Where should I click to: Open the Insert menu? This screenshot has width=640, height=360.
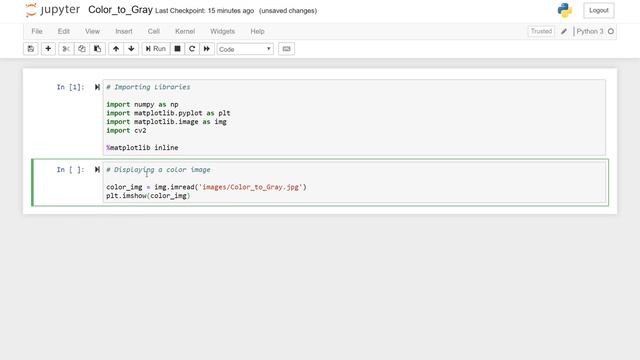tap(124, 31)
